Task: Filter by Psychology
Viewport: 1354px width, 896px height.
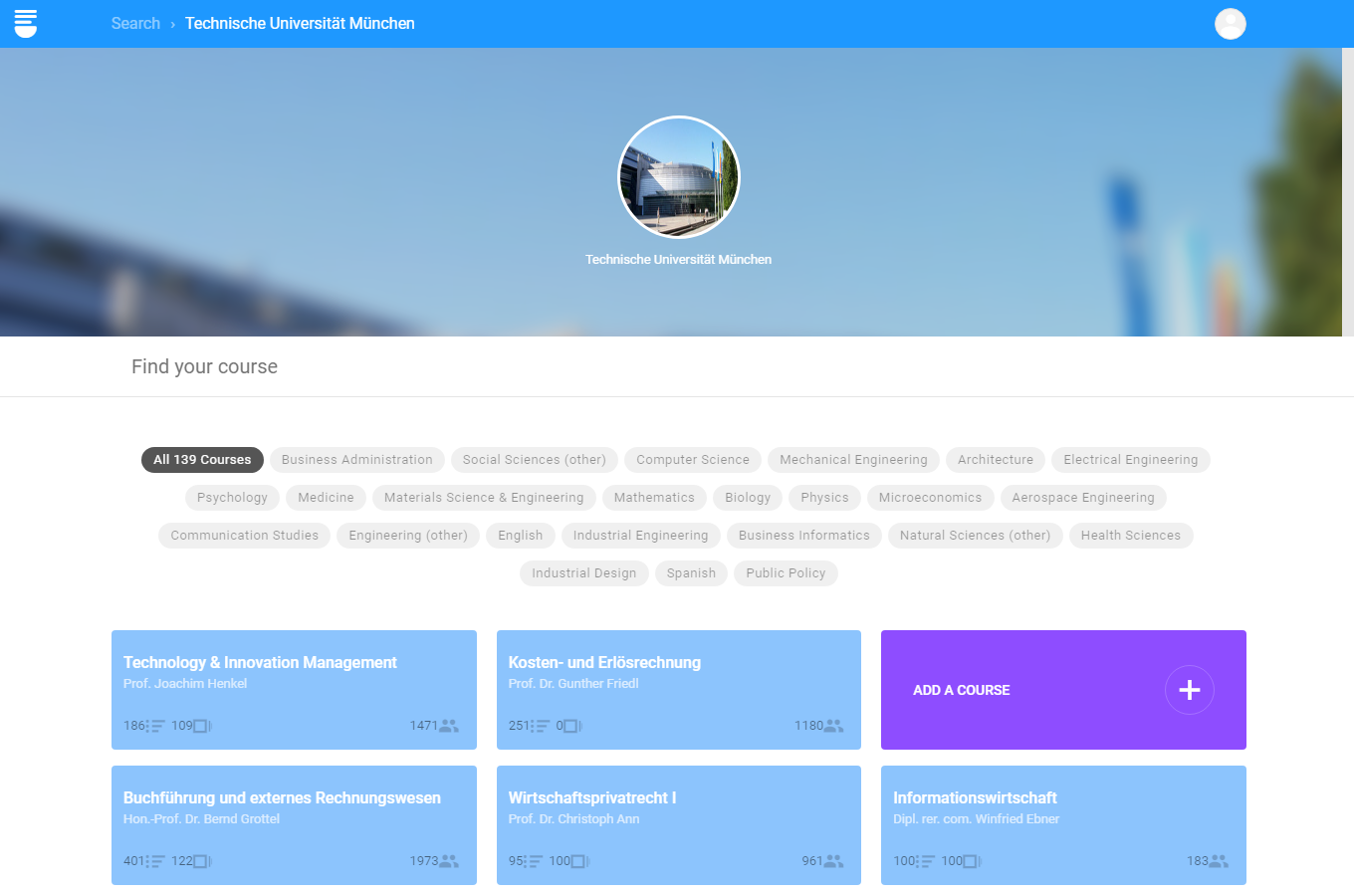Action: 232,498
